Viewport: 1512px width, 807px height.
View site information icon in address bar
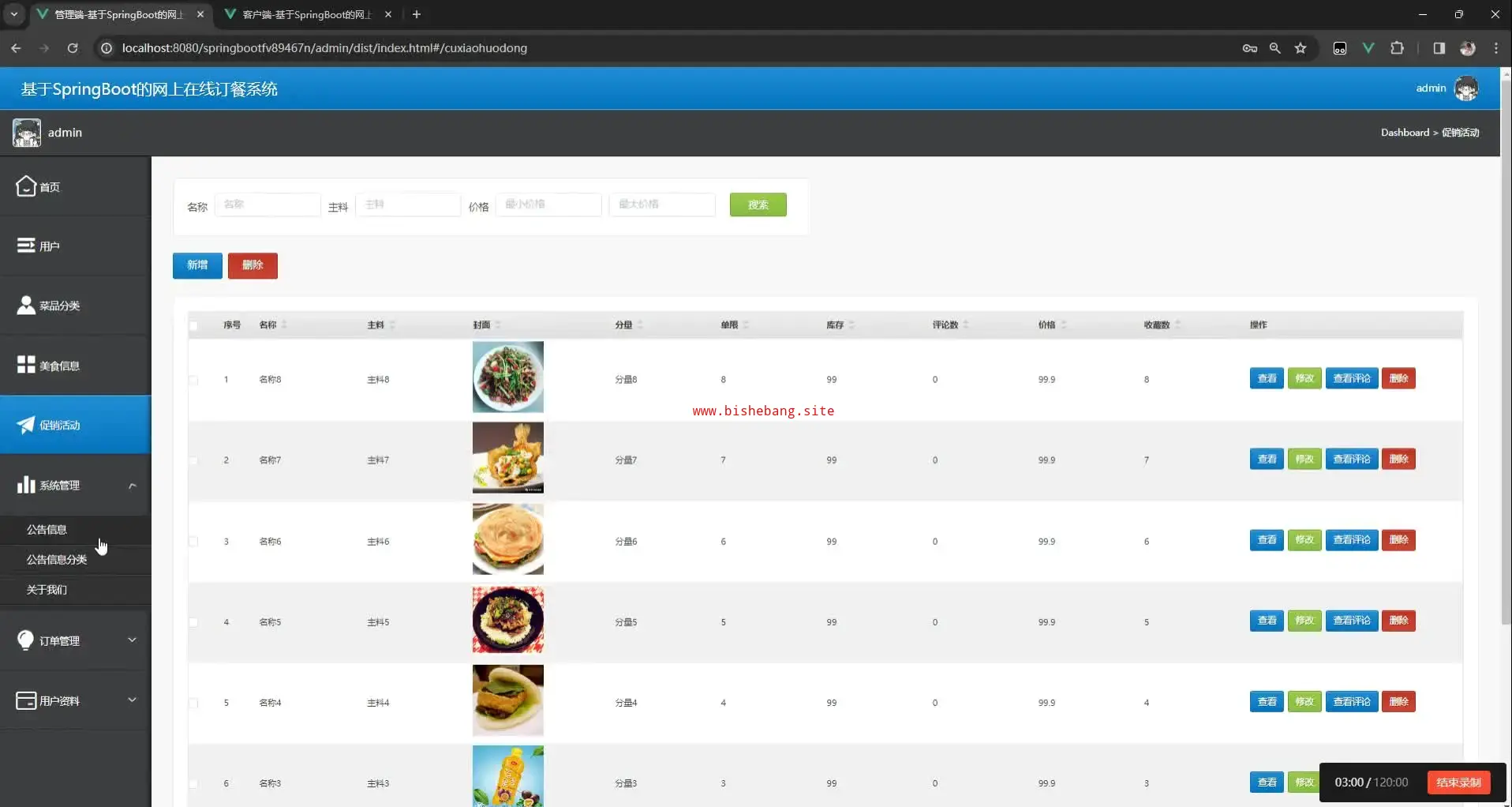[107, 48]
